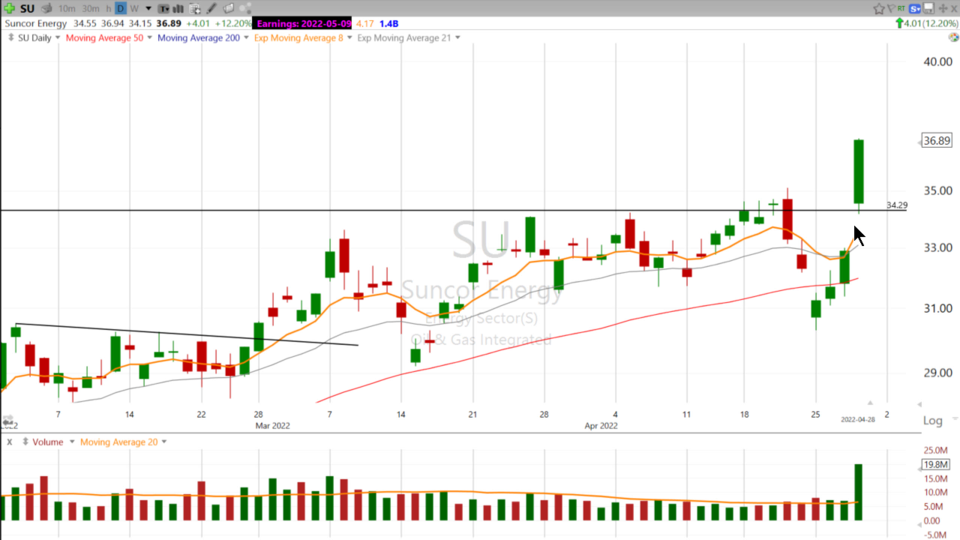Viewport: 960px width, 540px height.
Task: Click the favorite star icon
Action: tap(879, 9)
